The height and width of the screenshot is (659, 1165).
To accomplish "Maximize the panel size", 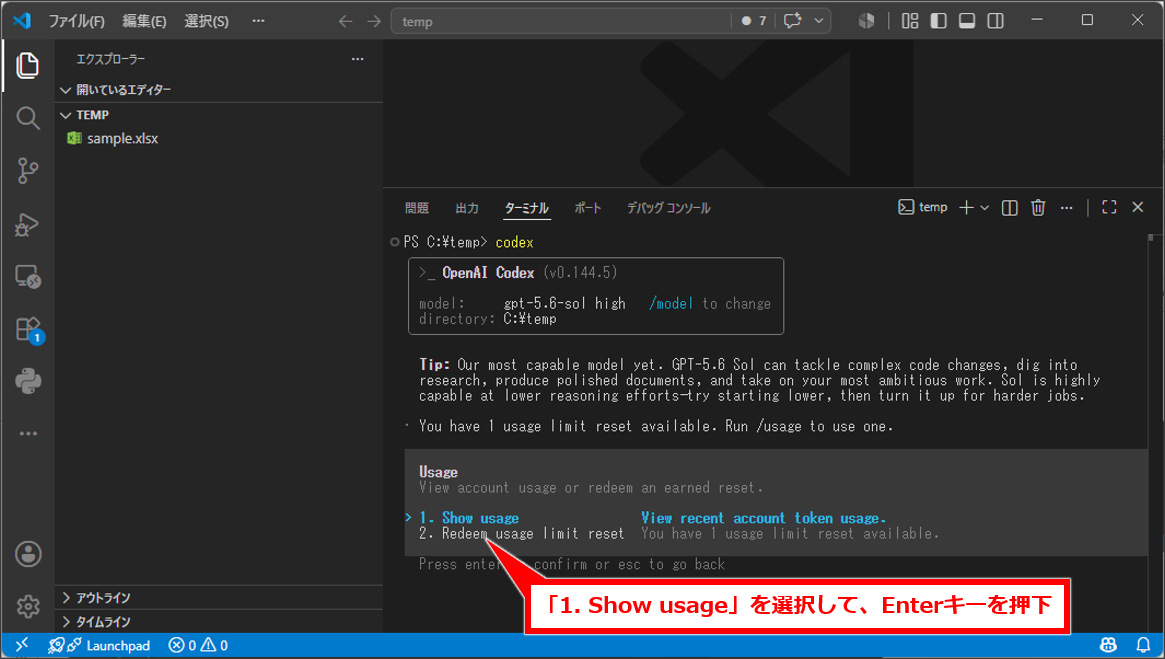I will point(1109,207).
